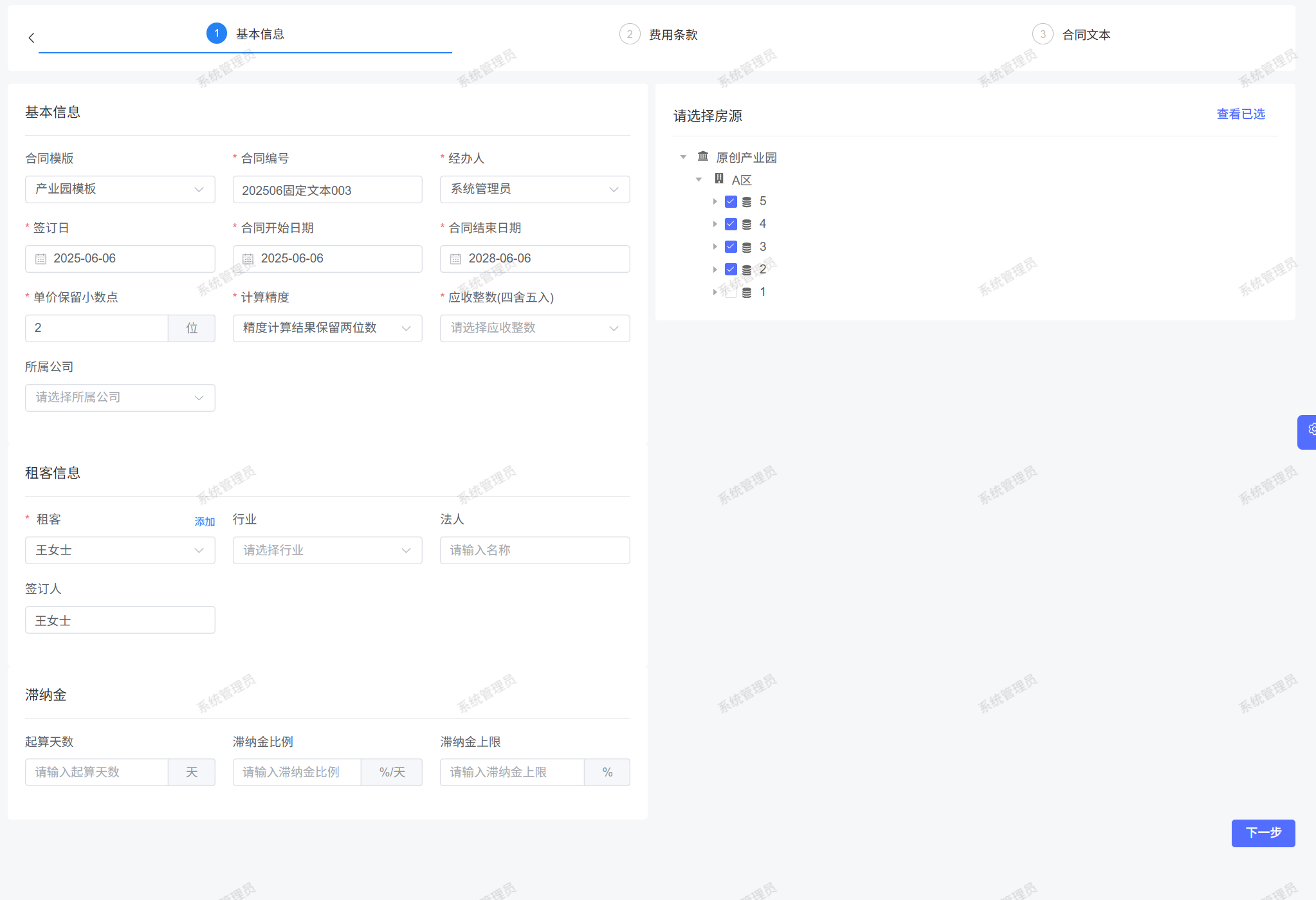Click the floor 5 stack icon
This screenshot has width=1316, height=900.
pyautogui.click(x=747, y=202)
